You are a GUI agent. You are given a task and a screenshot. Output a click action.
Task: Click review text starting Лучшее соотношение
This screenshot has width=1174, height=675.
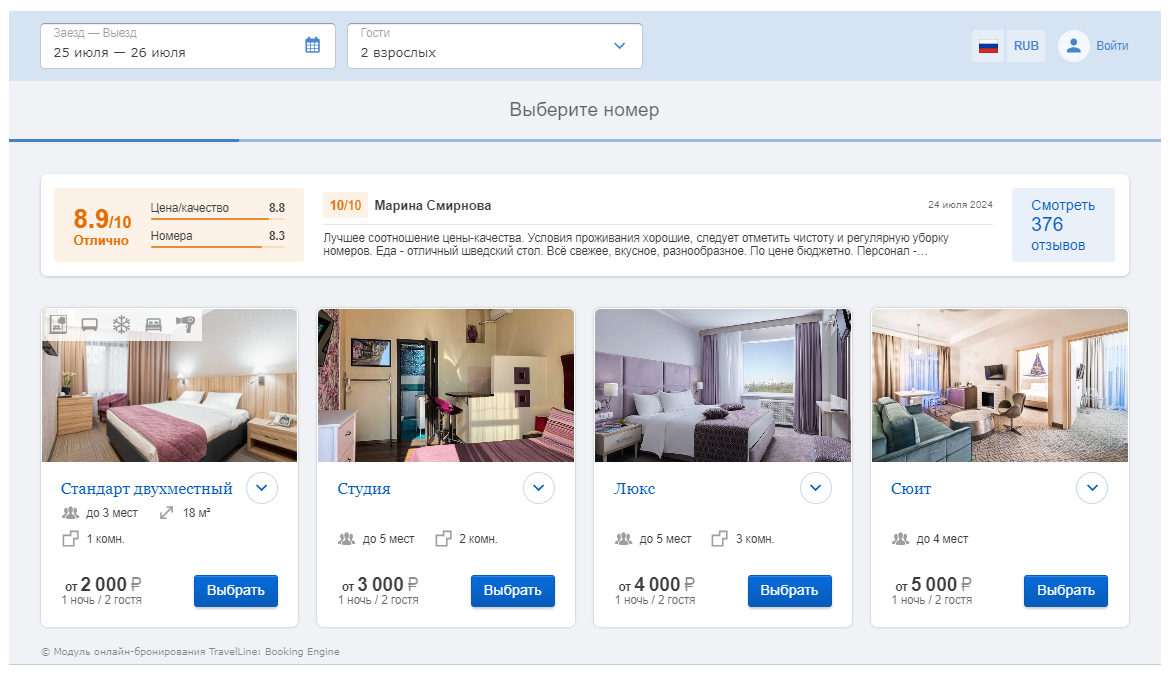click(636, 244)
